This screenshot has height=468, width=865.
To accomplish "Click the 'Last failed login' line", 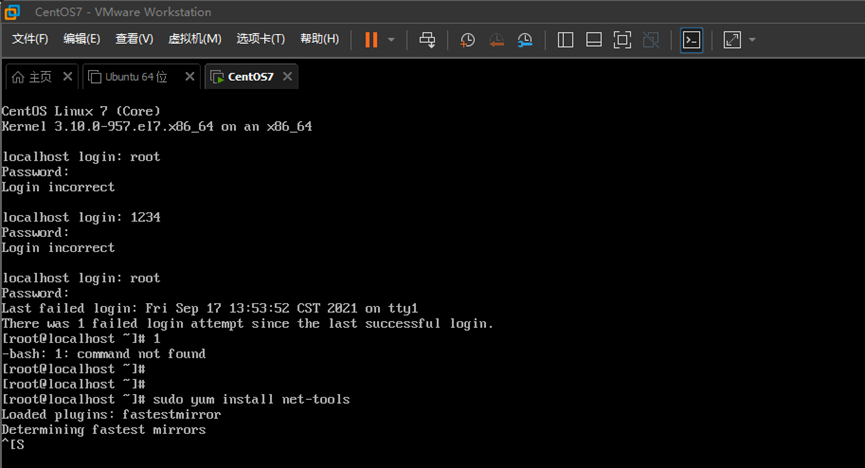I will [x=210, y=308].
